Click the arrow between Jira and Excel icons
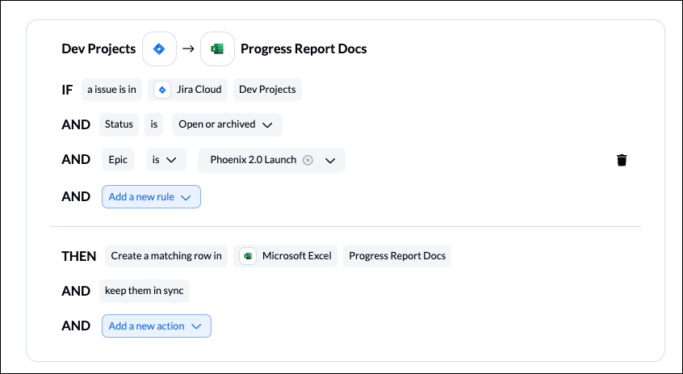The image size is (683, 374). click(x=188, y=49)
